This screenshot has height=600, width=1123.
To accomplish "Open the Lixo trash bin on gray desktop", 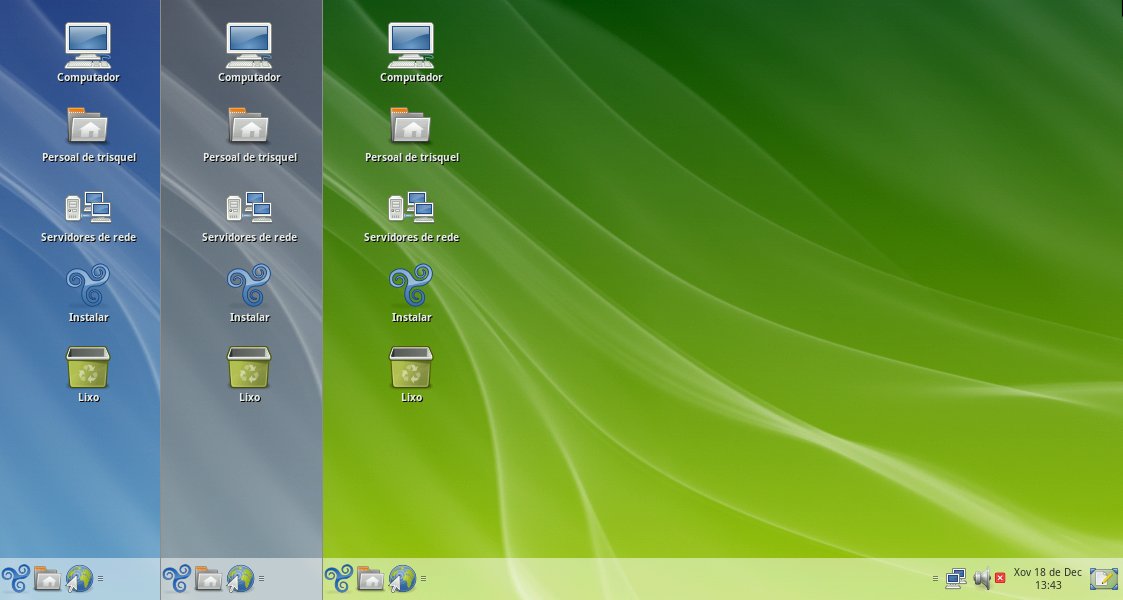I will (x=249, y=367).
